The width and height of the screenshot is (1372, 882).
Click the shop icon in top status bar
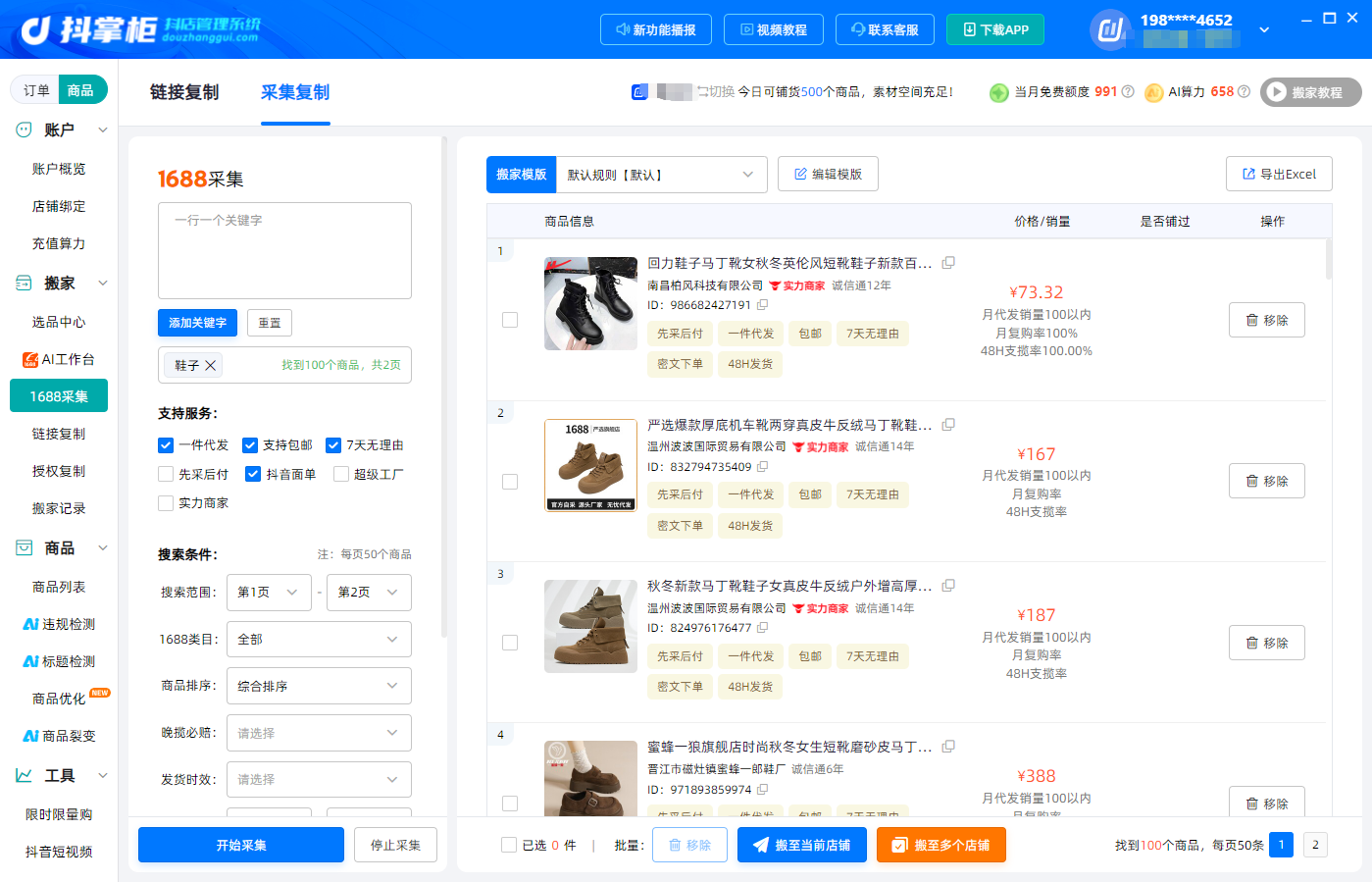point(639,91)
